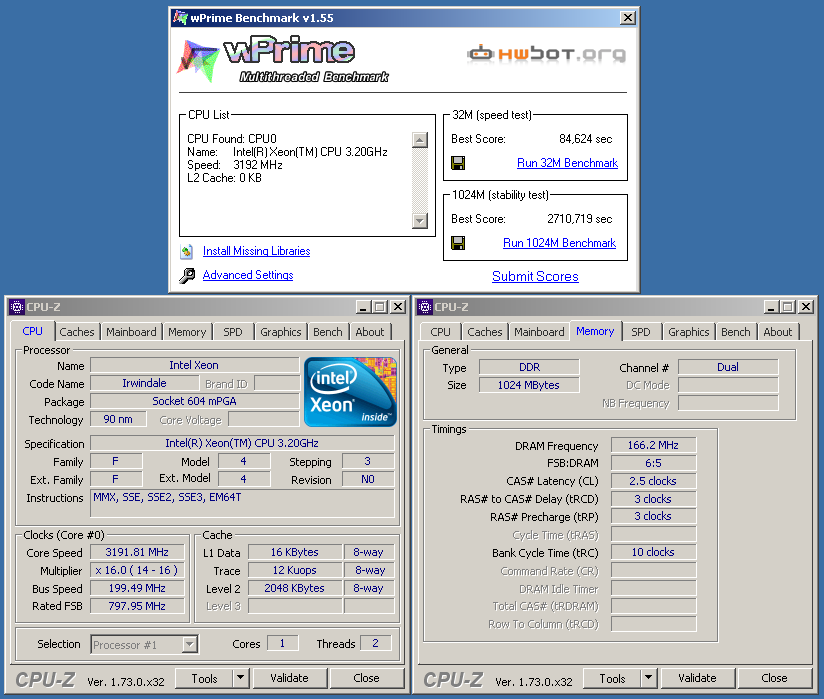The height and width of the screenshot is (699, 824).
Task: Click Close button in left CPU-Z
Action: point(366,678)
